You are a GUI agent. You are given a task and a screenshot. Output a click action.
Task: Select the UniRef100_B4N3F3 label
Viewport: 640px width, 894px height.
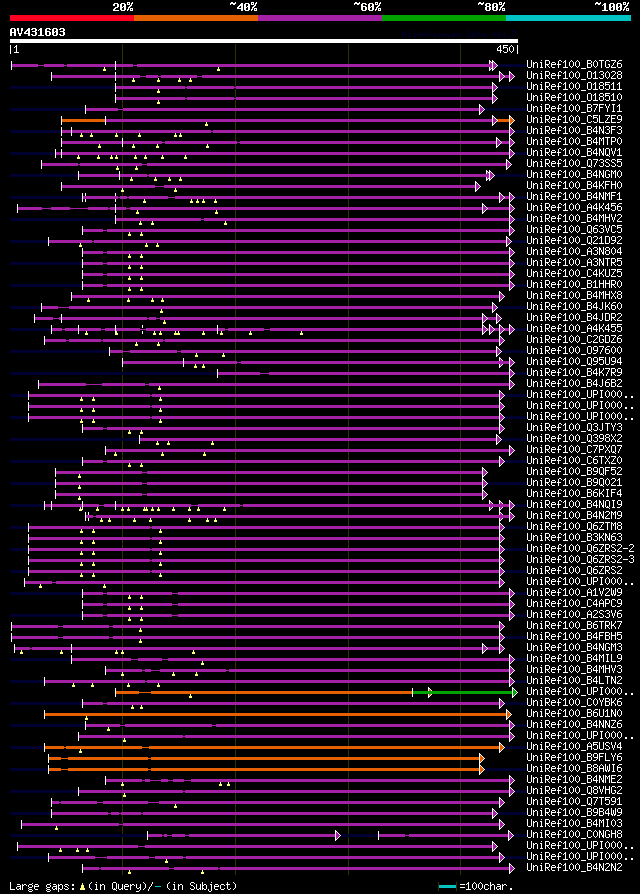(x=574, y=131)
